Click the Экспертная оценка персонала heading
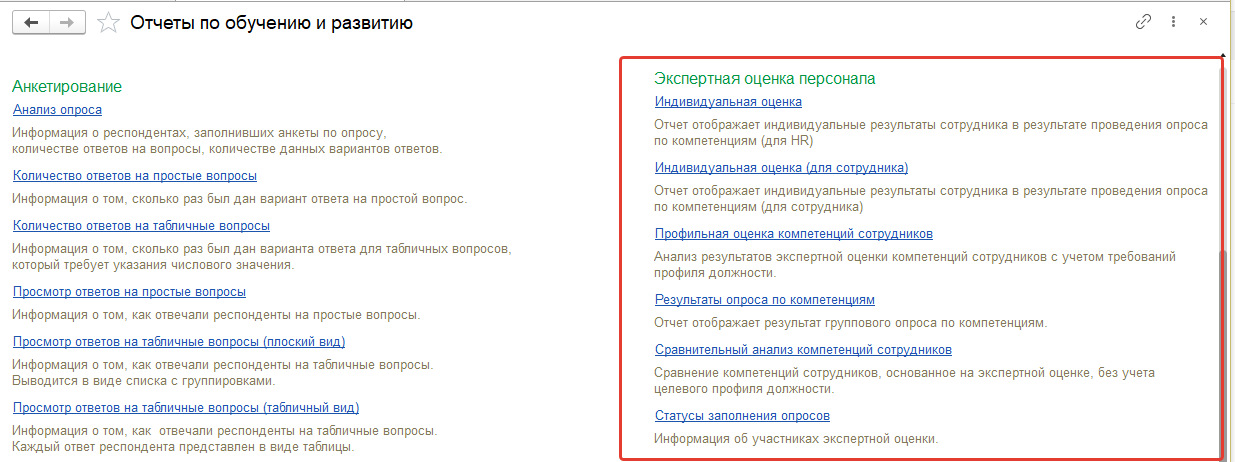Viewport: 1235px width, 462px height. coord(765,78)
